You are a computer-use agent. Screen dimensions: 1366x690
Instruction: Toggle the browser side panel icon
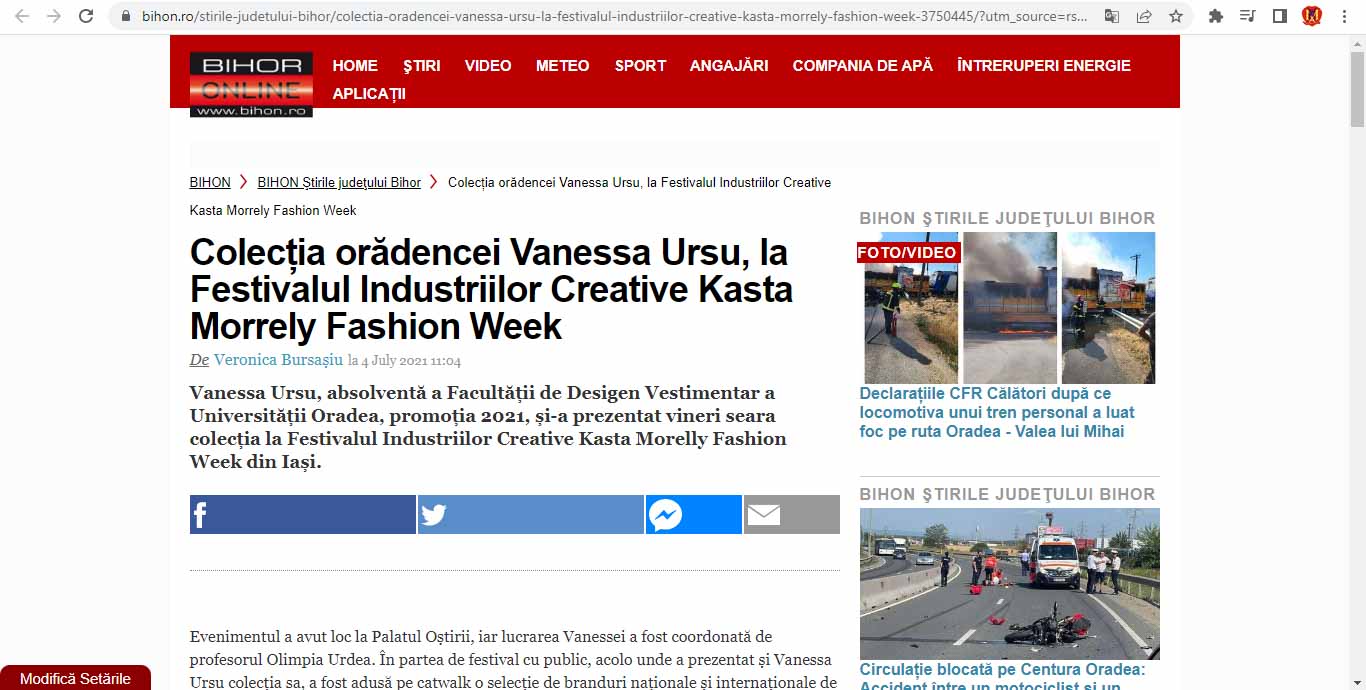point(1280,16)
